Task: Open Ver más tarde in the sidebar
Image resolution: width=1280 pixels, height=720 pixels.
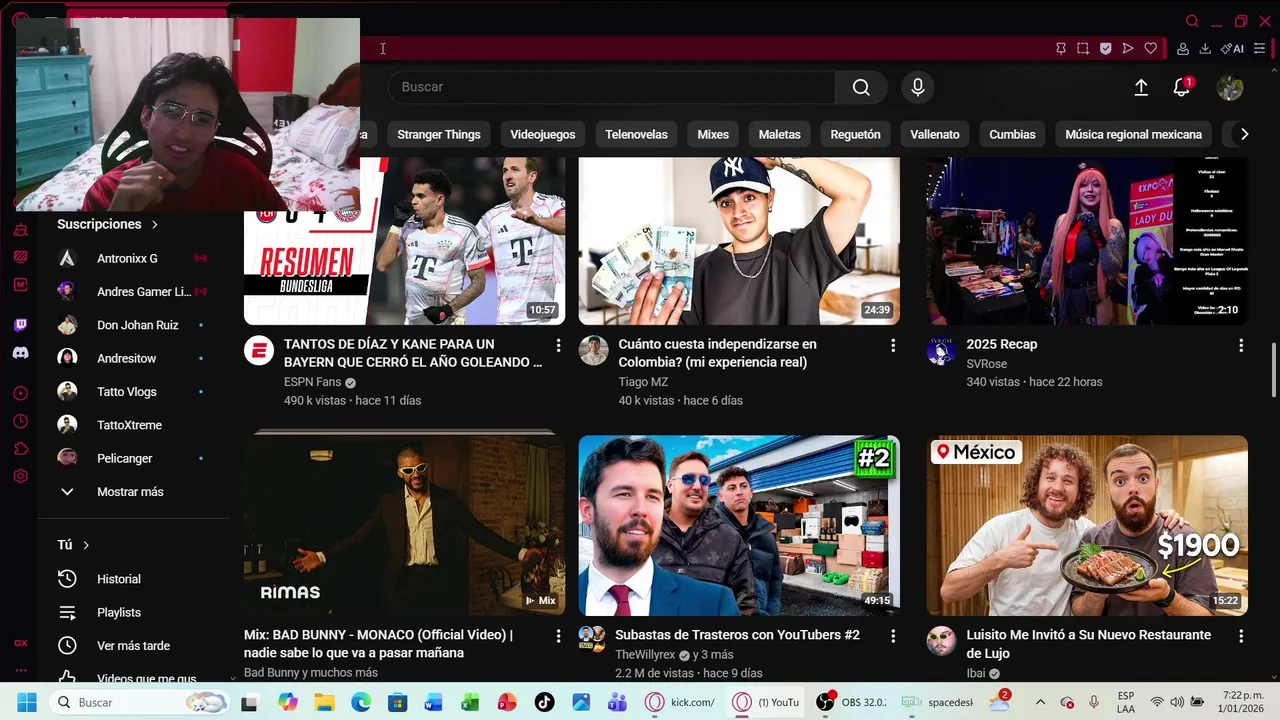Action: coord(133,646)
